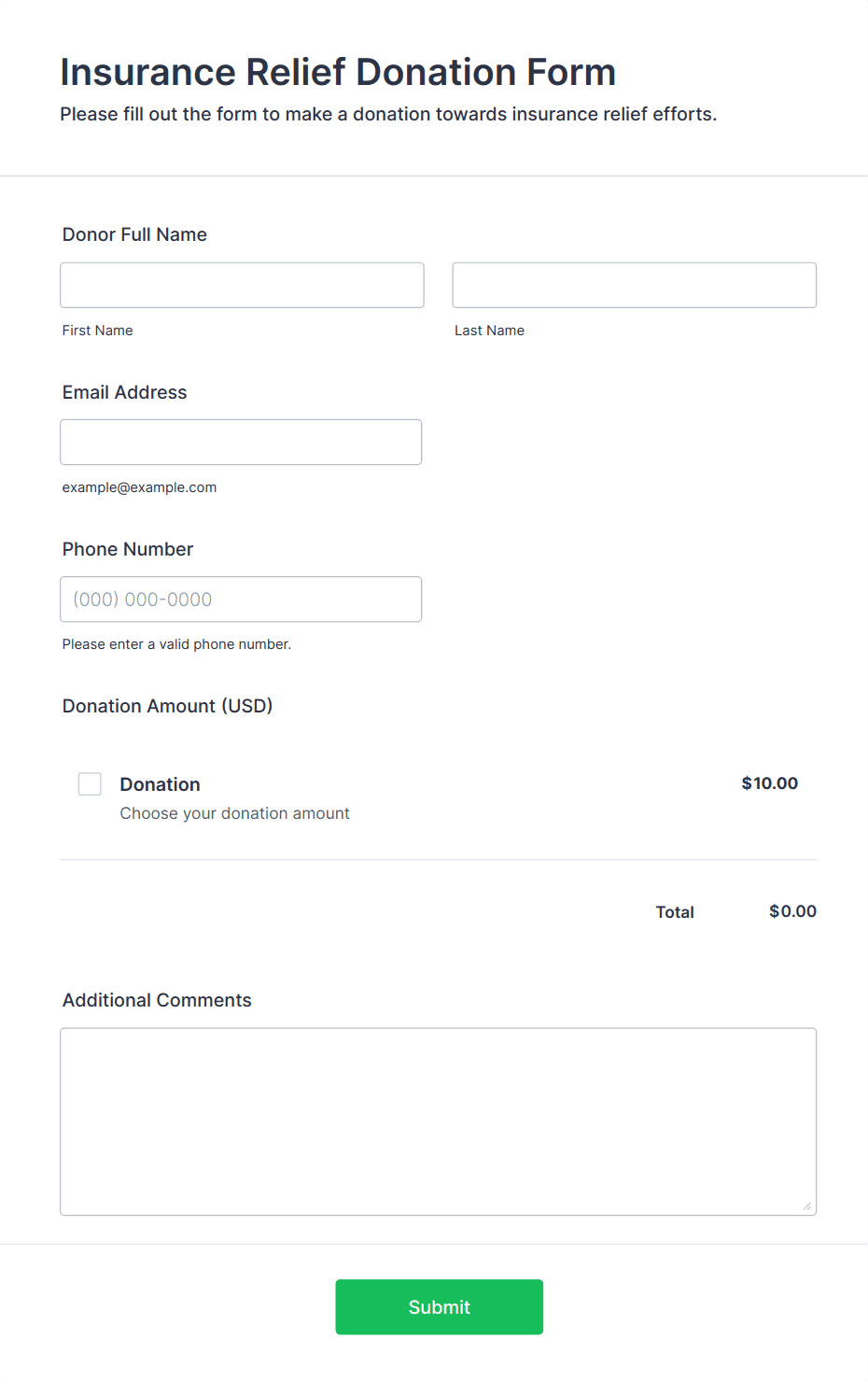Click the example@example.com hint text
The width and height of the screenshot is (868, 1381).
139,487
